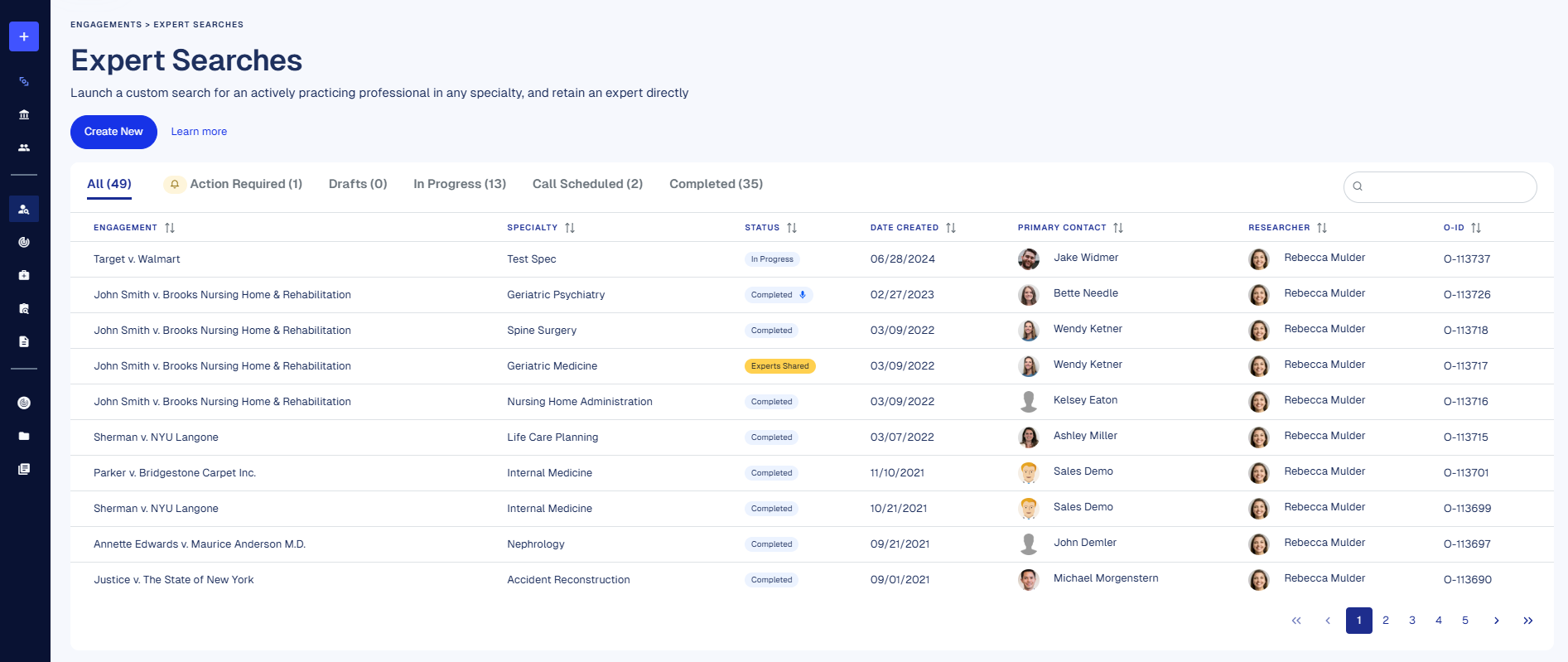Jump to the last page of results

(x=1528, y=621)
